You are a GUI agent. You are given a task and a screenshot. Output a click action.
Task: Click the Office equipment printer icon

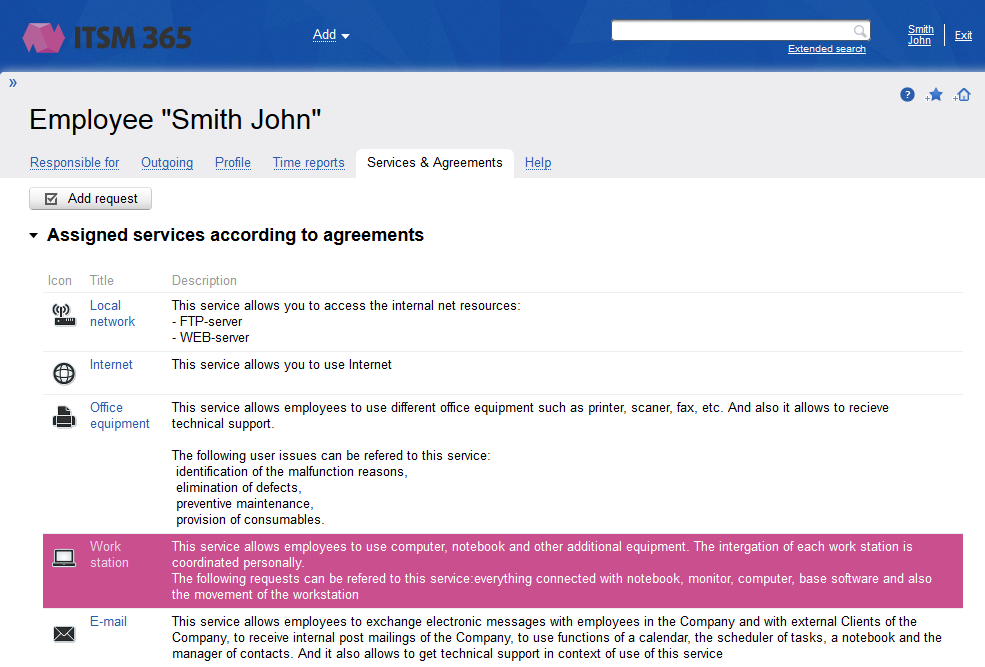[64, 417]
